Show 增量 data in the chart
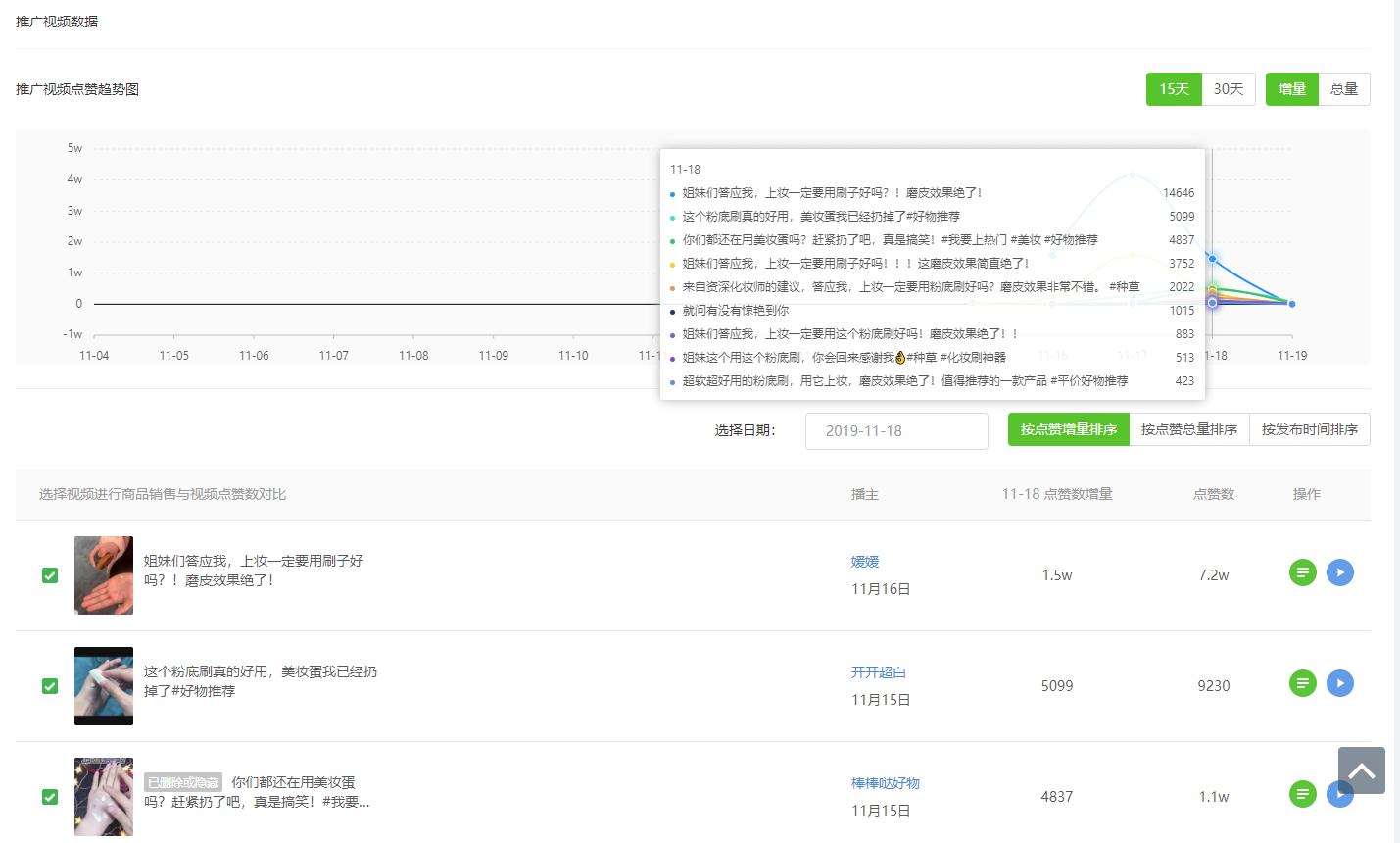The image size is (1400, 843). coord(1292,89)
